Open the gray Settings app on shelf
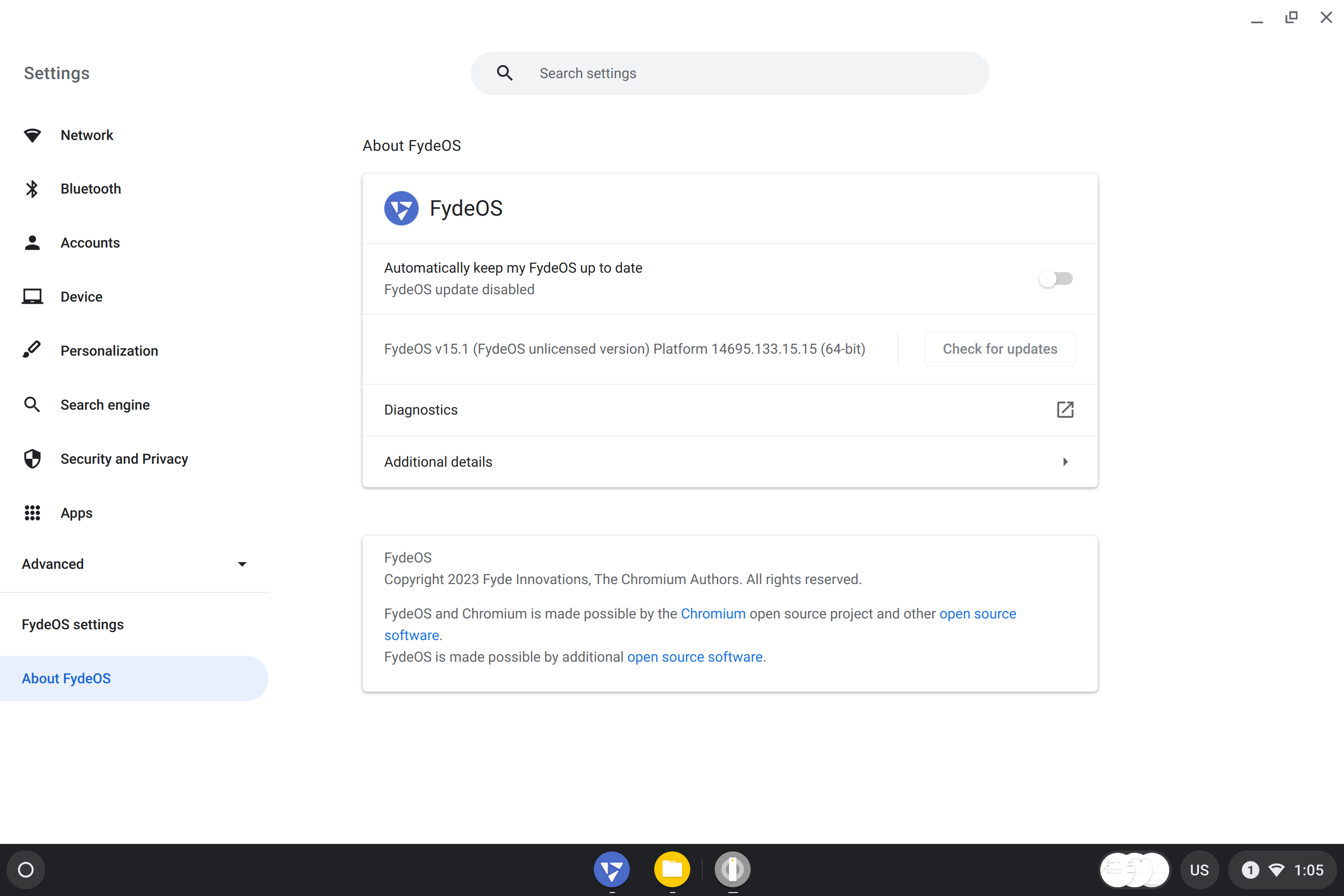Image resolution: width=1344 pixels, height=896 pixels. pyautogui.click(x=732, y=869)
